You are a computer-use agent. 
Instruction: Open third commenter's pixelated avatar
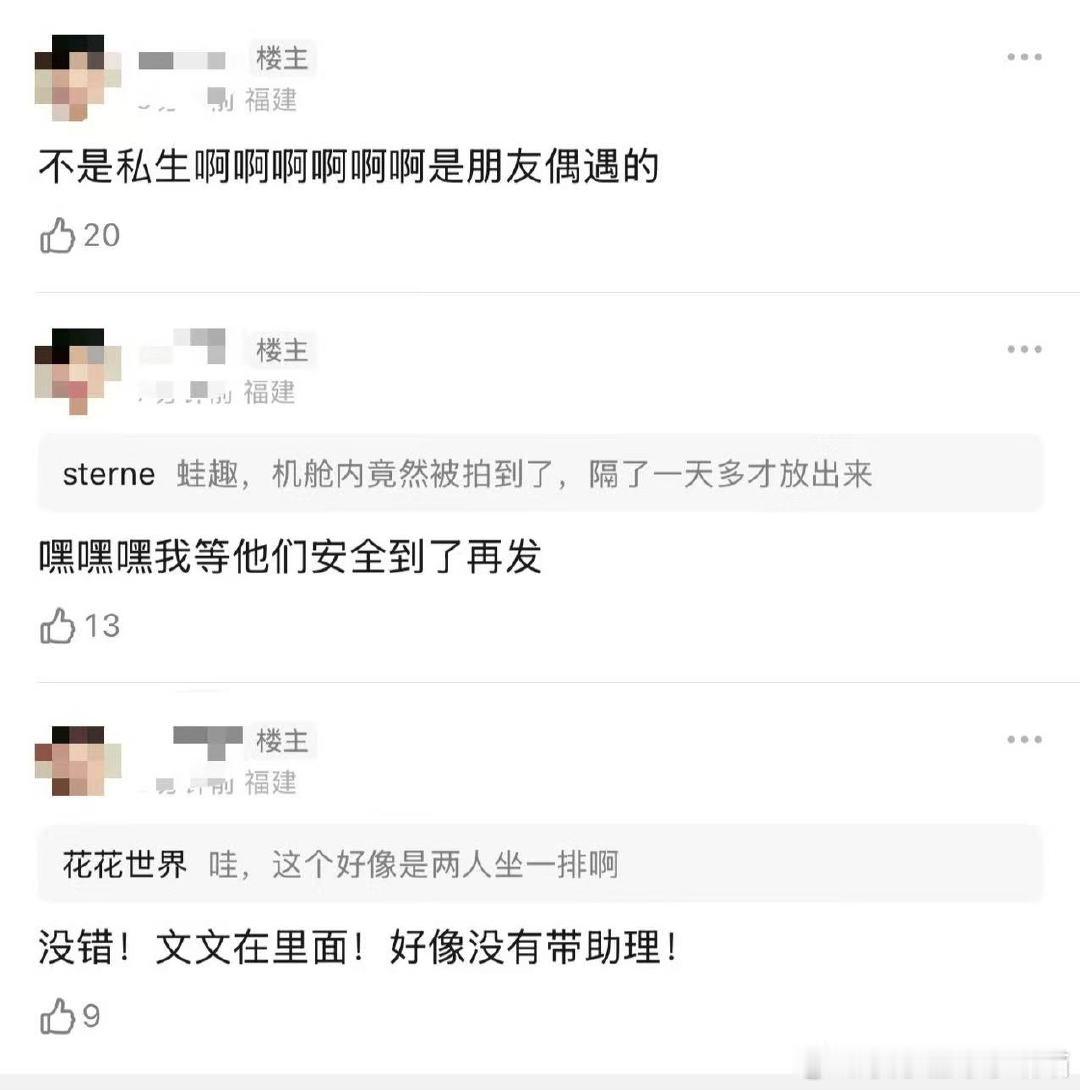78,761
